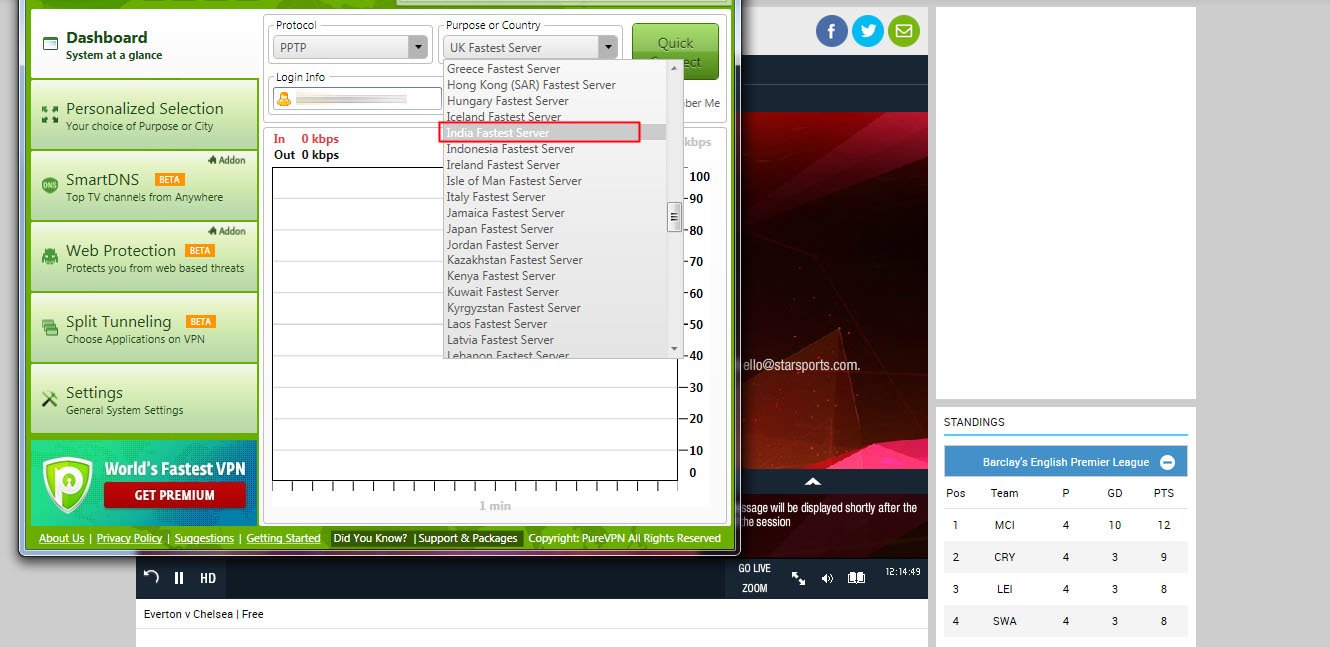Select Kazakhstan Fastest Server

(555, 260)
